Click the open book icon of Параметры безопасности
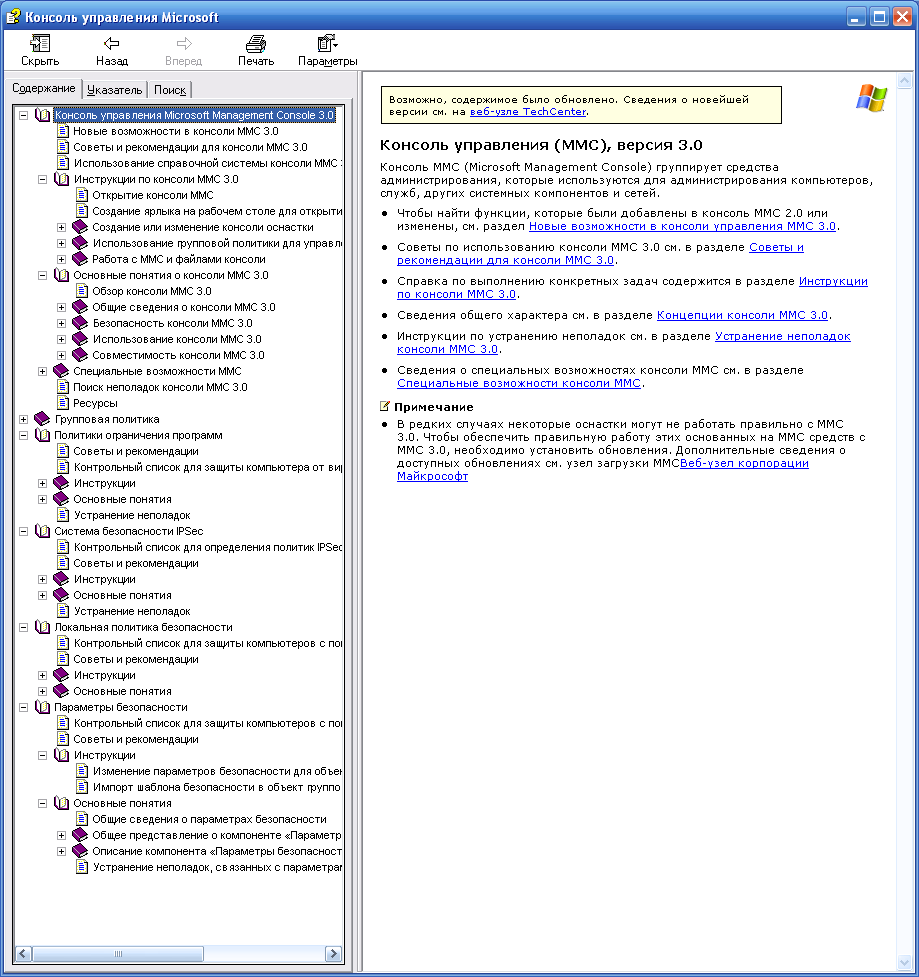This screenshot has width=919, height=977. coord(42,707)
